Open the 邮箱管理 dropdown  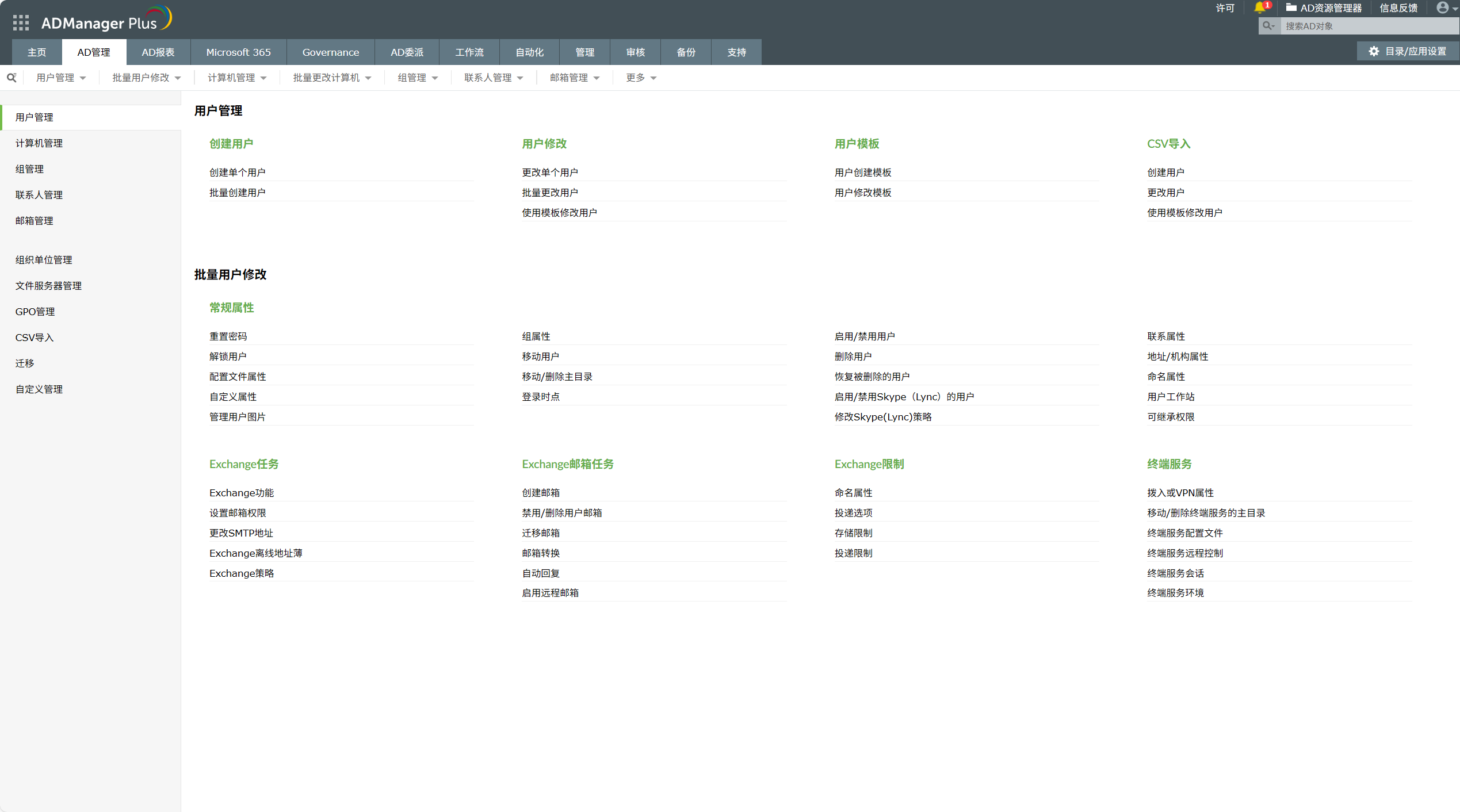click(x=574, y=78)
